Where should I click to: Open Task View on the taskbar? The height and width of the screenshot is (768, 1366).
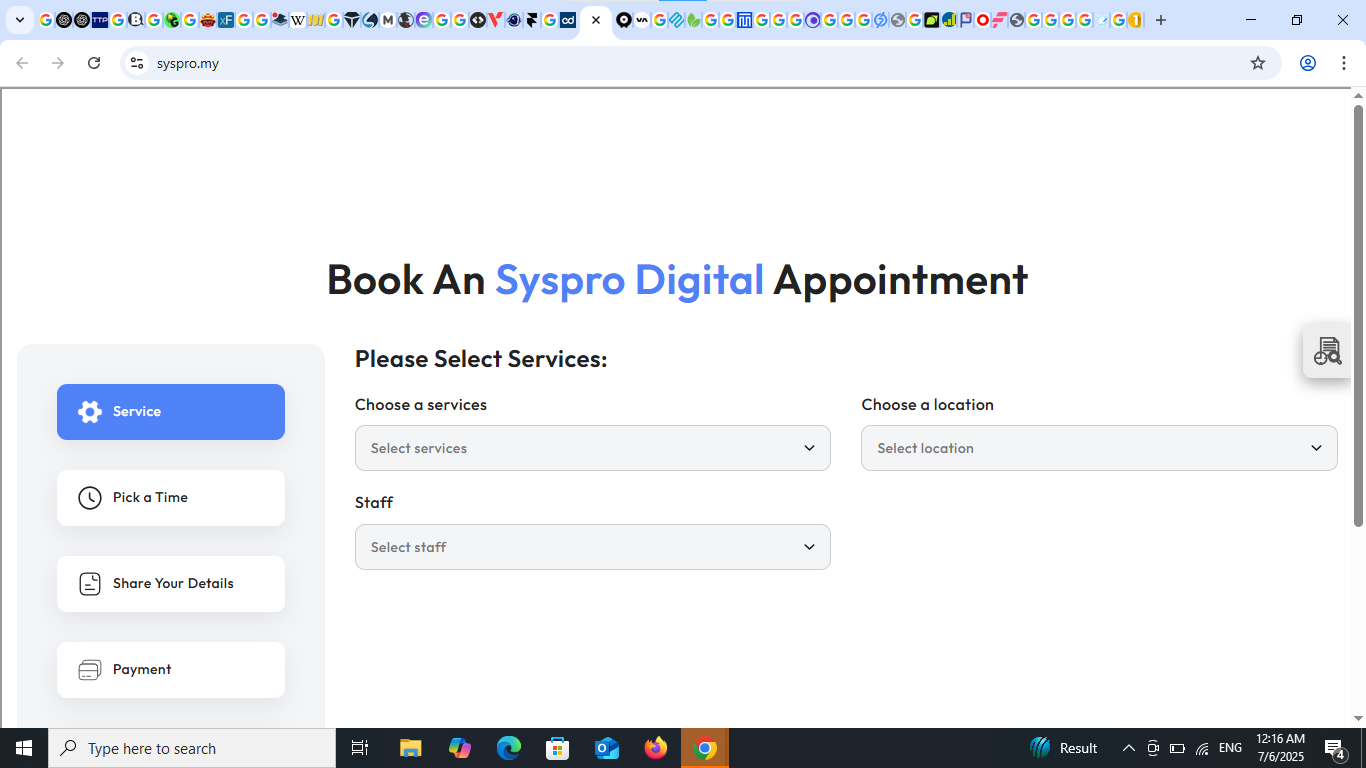click(360, 748)
